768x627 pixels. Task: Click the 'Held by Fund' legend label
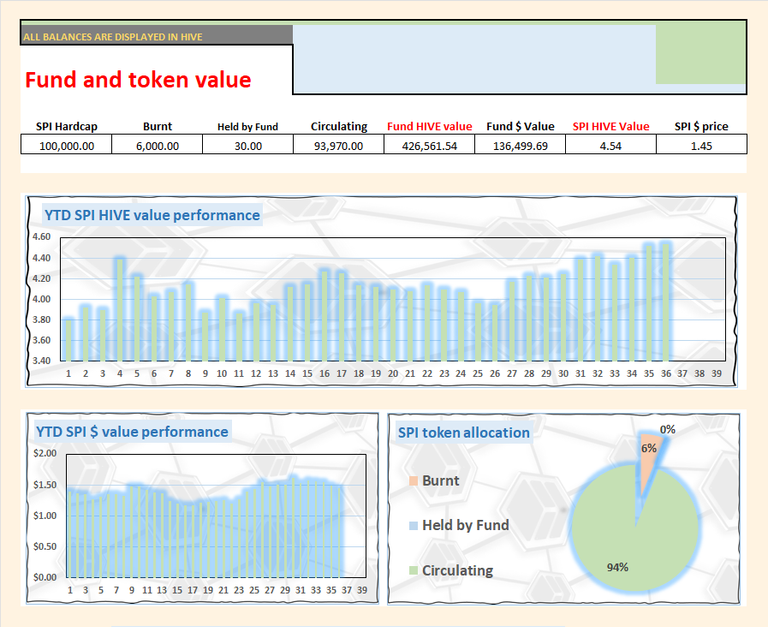[x=466, y=525]
